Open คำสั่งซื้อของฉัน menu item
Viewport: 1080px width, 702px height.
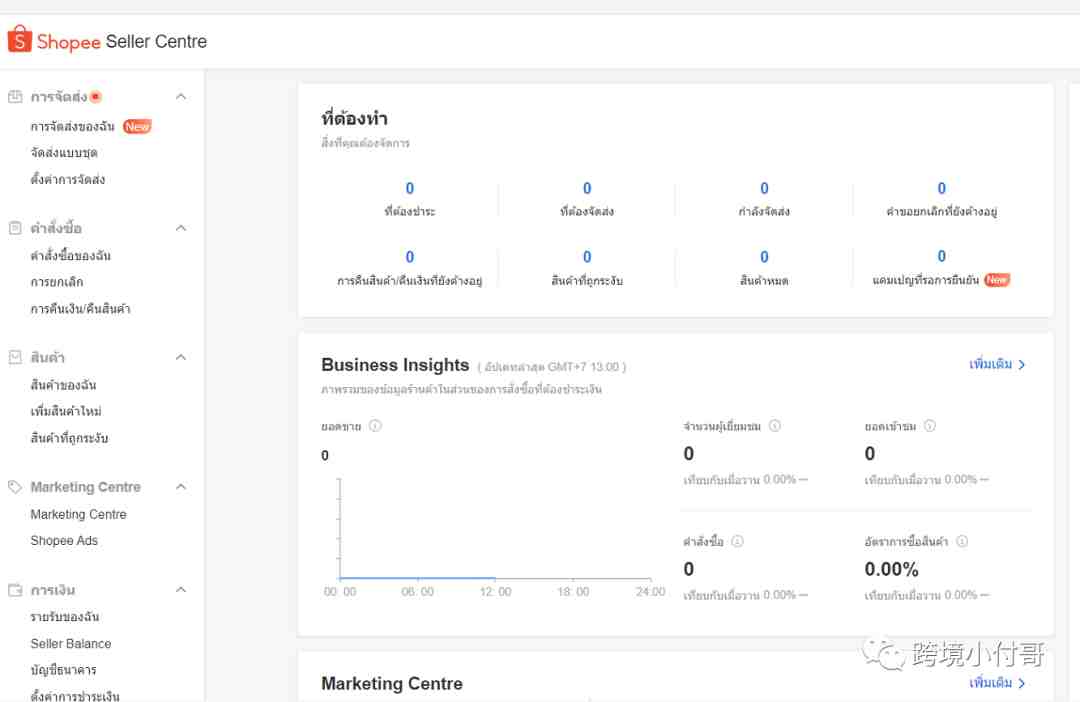point(70,256)
